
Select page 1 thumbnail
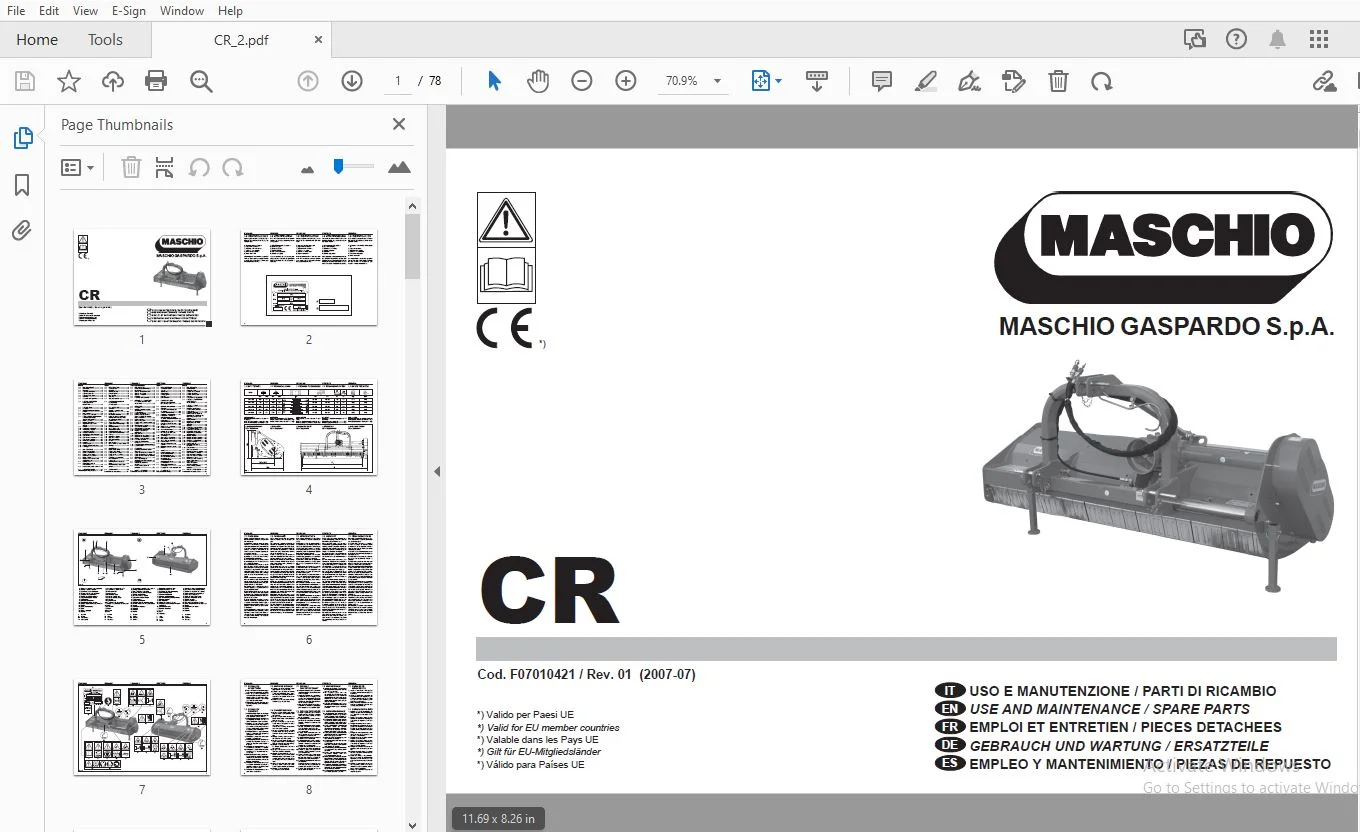pyautogui.click(x=142, y=277)
